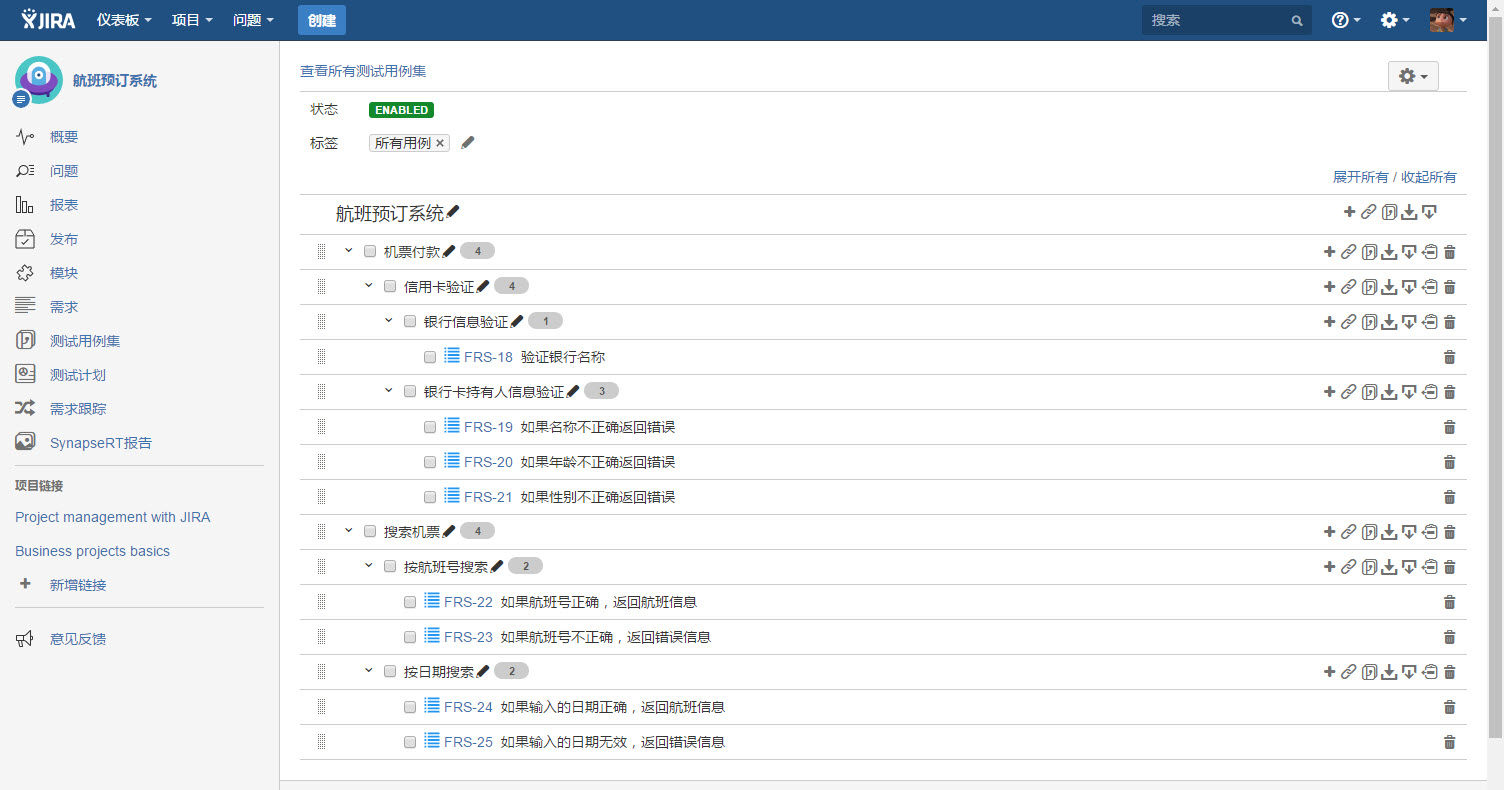Image resolution: width=1504 pixels, height=790 pixels.
Task: Click 展开所有 link
Action: click(1360, 177)
